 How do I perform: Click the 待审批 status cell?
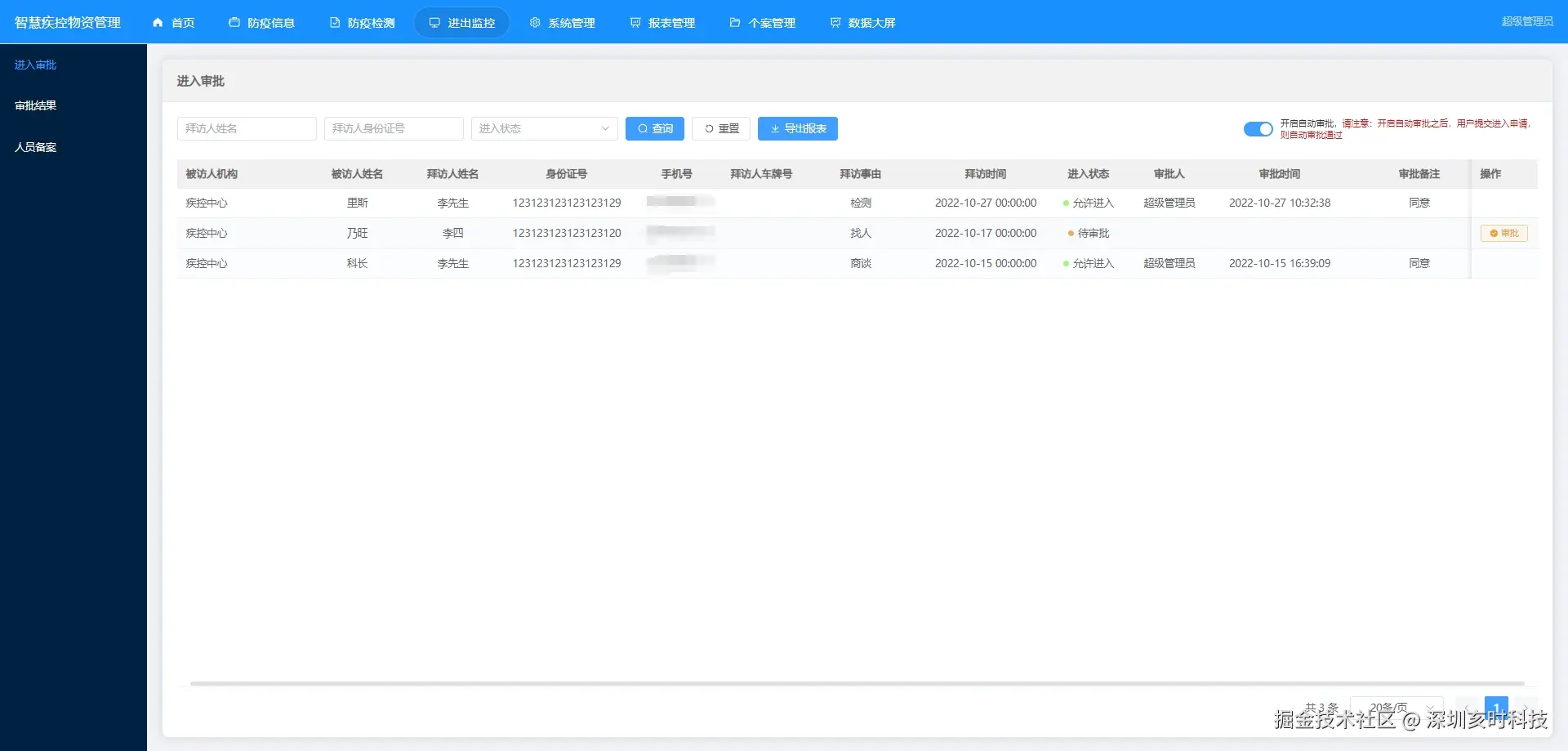click(x=1089, y=233)
